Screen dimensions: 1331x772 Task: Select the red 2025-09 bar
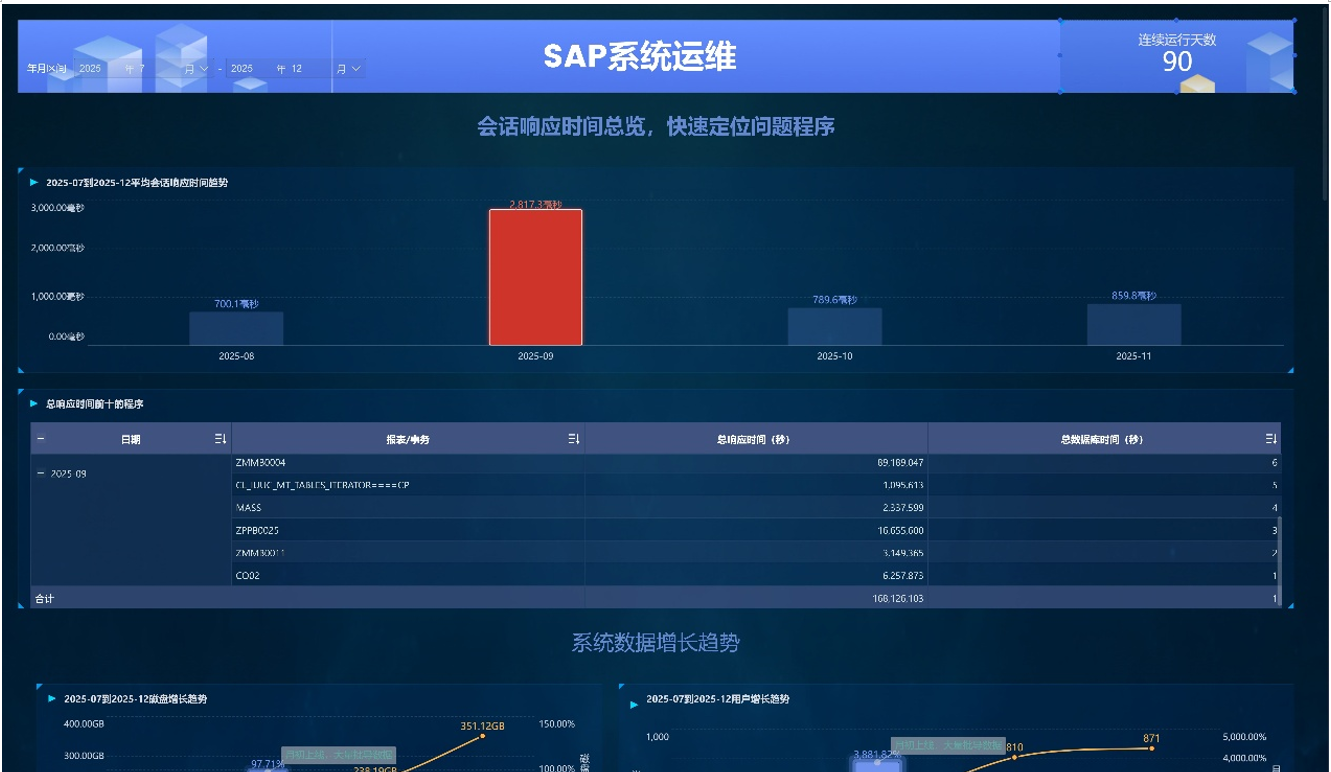pos(535,277)
